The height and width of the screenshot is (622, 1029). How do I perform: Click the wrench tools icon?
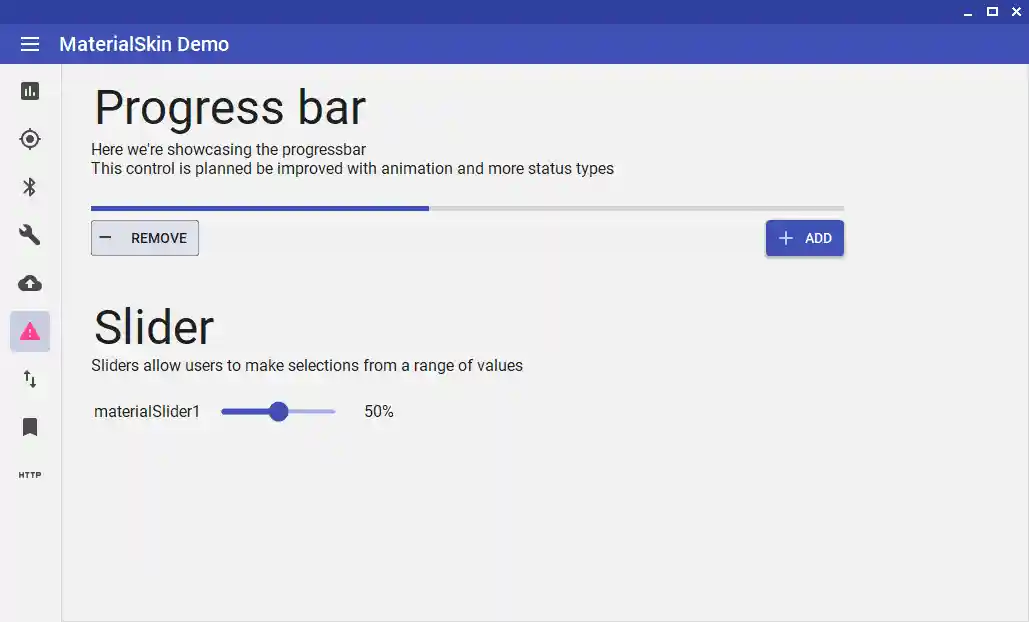coord(29,235)
